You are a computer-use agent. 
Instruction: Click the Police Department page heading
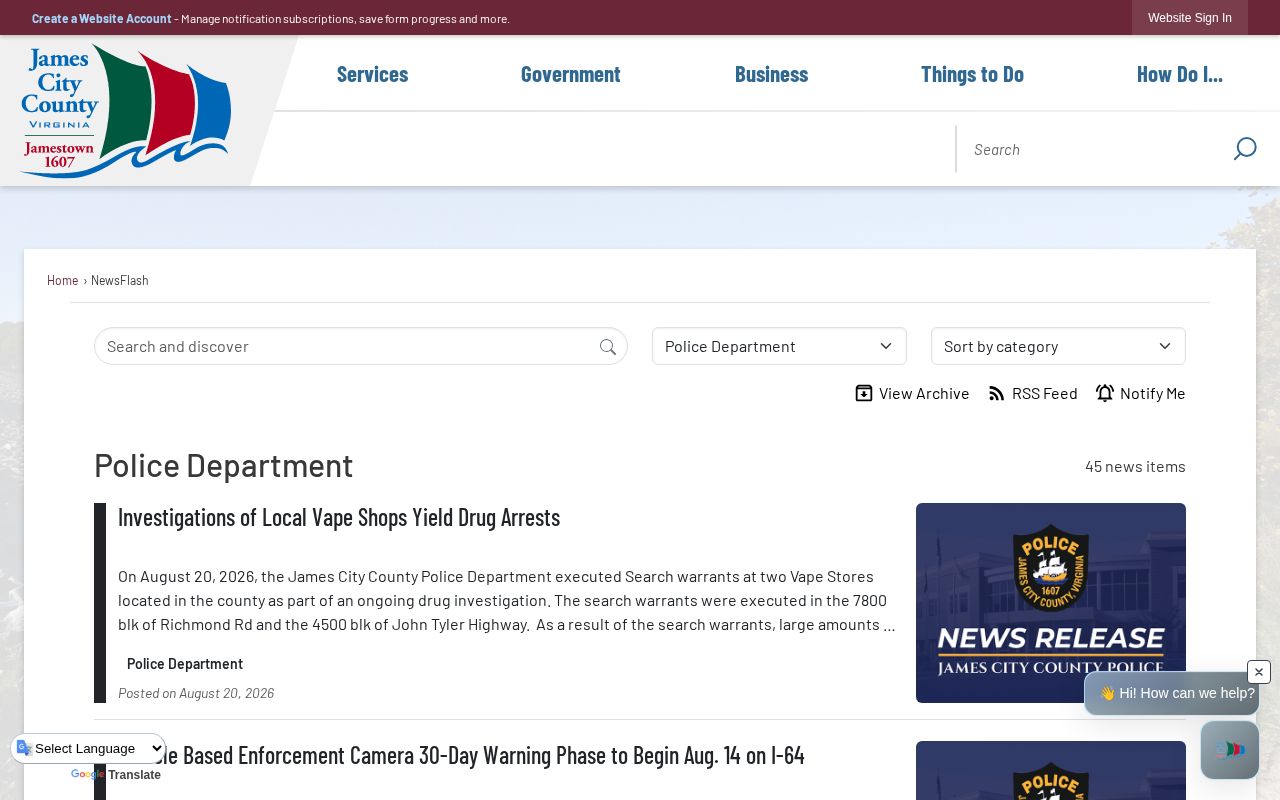[x=224, y=466]
